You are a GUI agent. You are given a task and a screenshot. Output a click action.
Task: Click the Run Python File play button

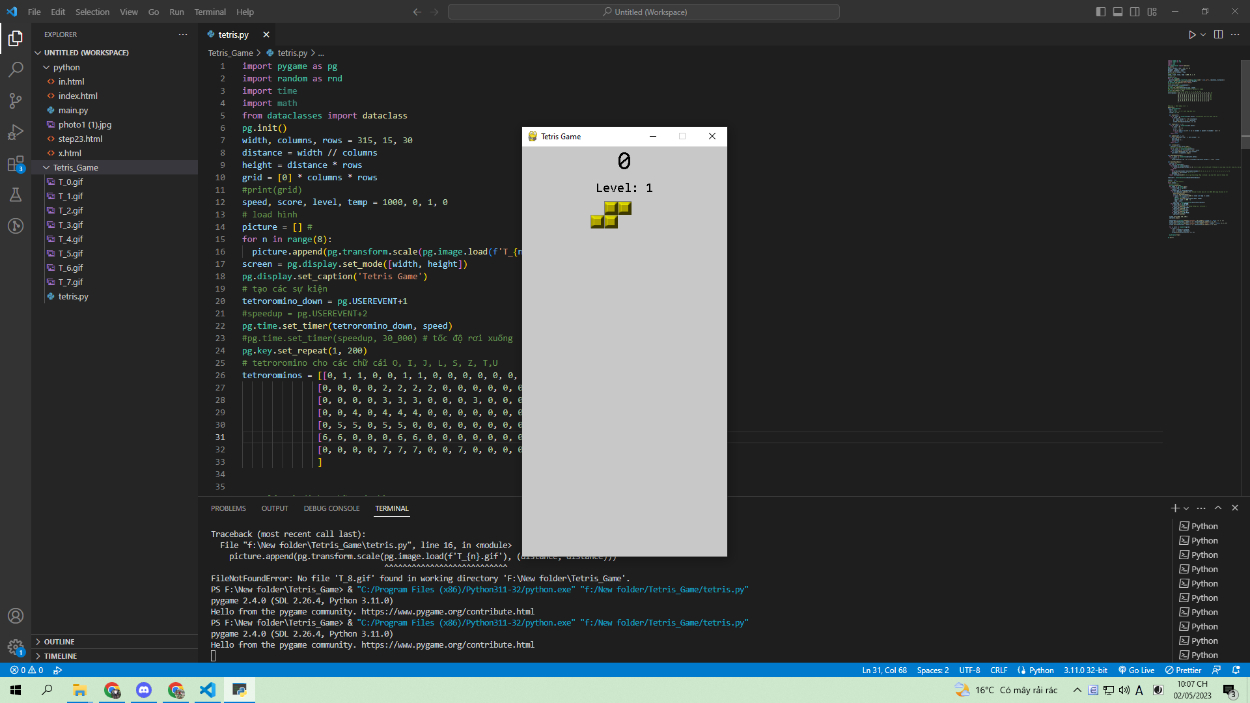1191,34
